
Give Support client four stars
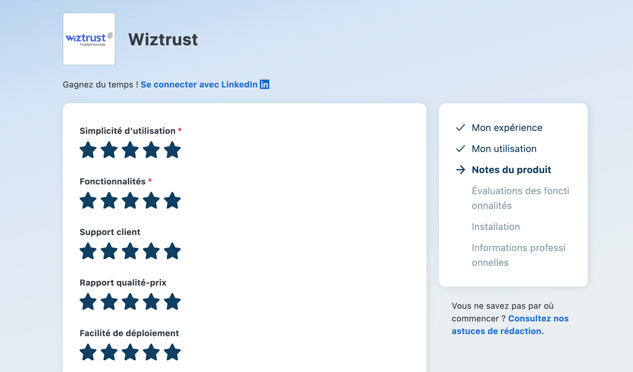[151, 251]
